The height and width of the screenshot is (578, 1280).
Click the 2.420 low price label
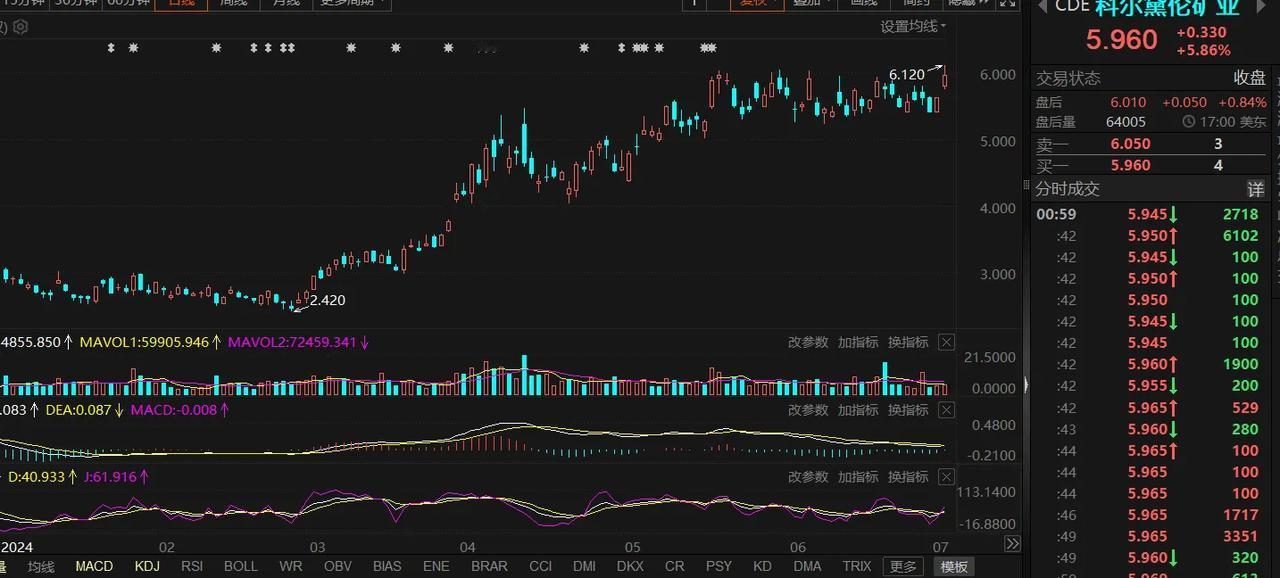coord(327,300)
